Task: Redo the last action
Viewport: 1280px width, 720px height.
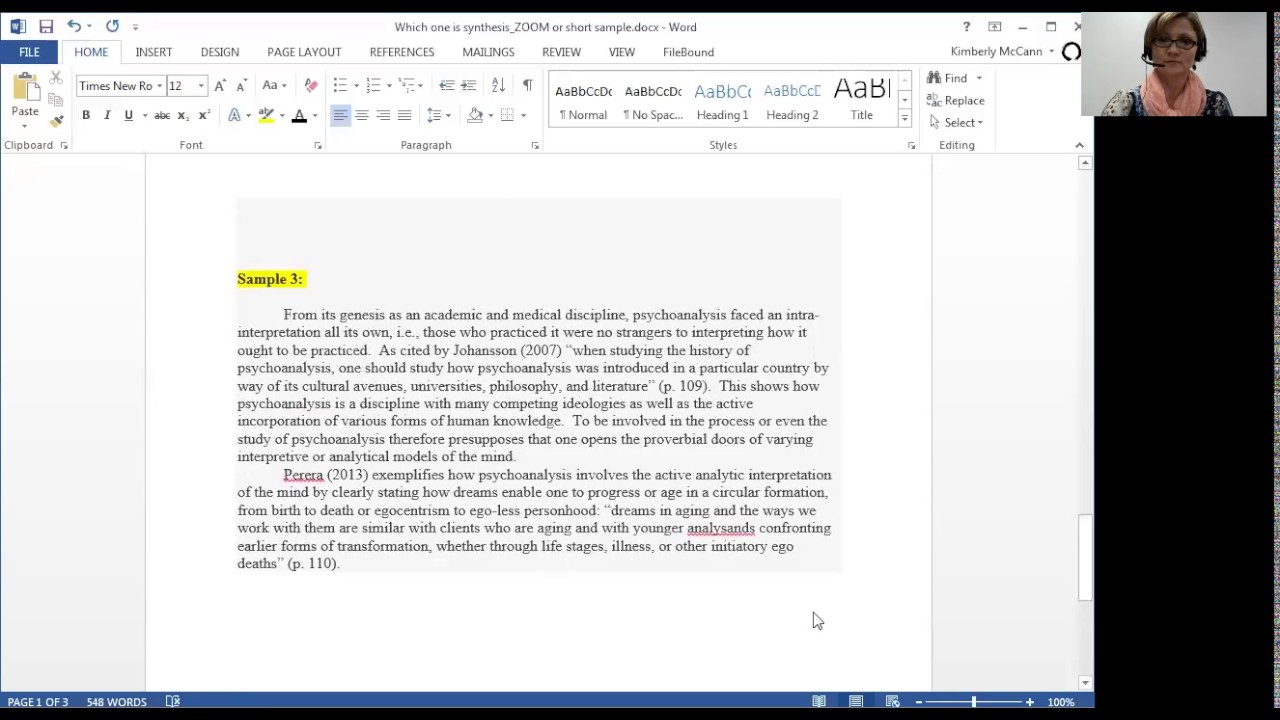Action: point(112,27)
